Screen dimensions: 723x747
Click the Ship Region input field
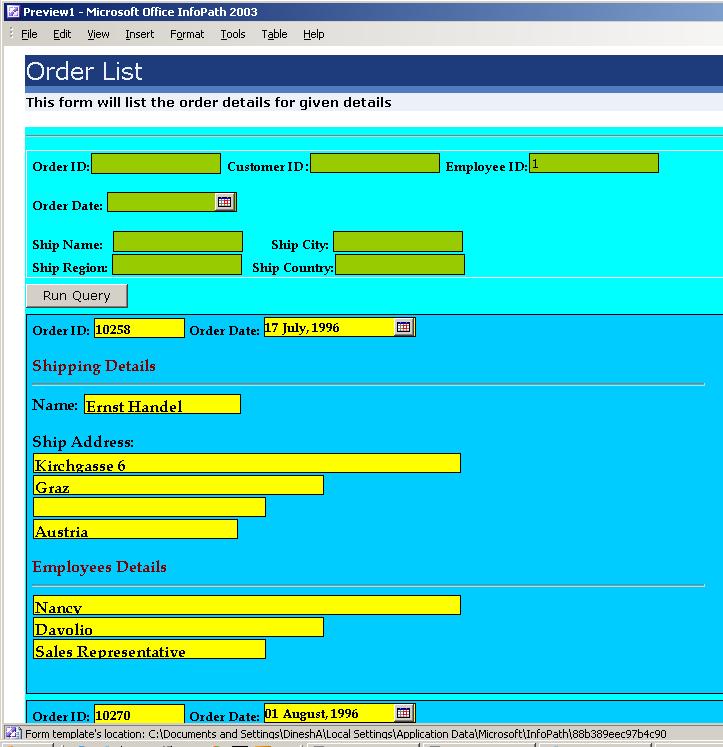[177, 265]
